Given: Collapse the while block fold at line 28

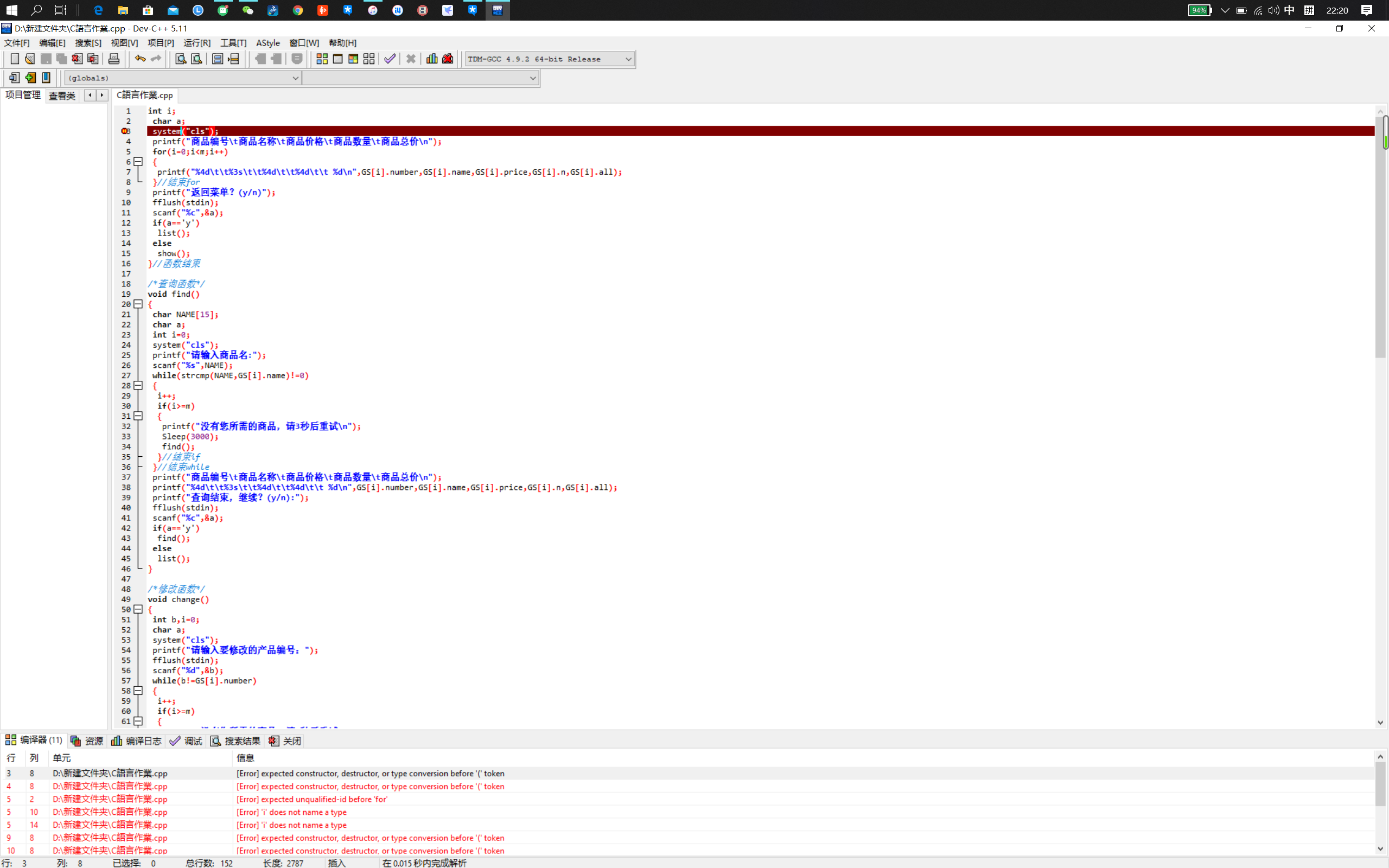Looking at the screenshot, I should coord(138,386).
